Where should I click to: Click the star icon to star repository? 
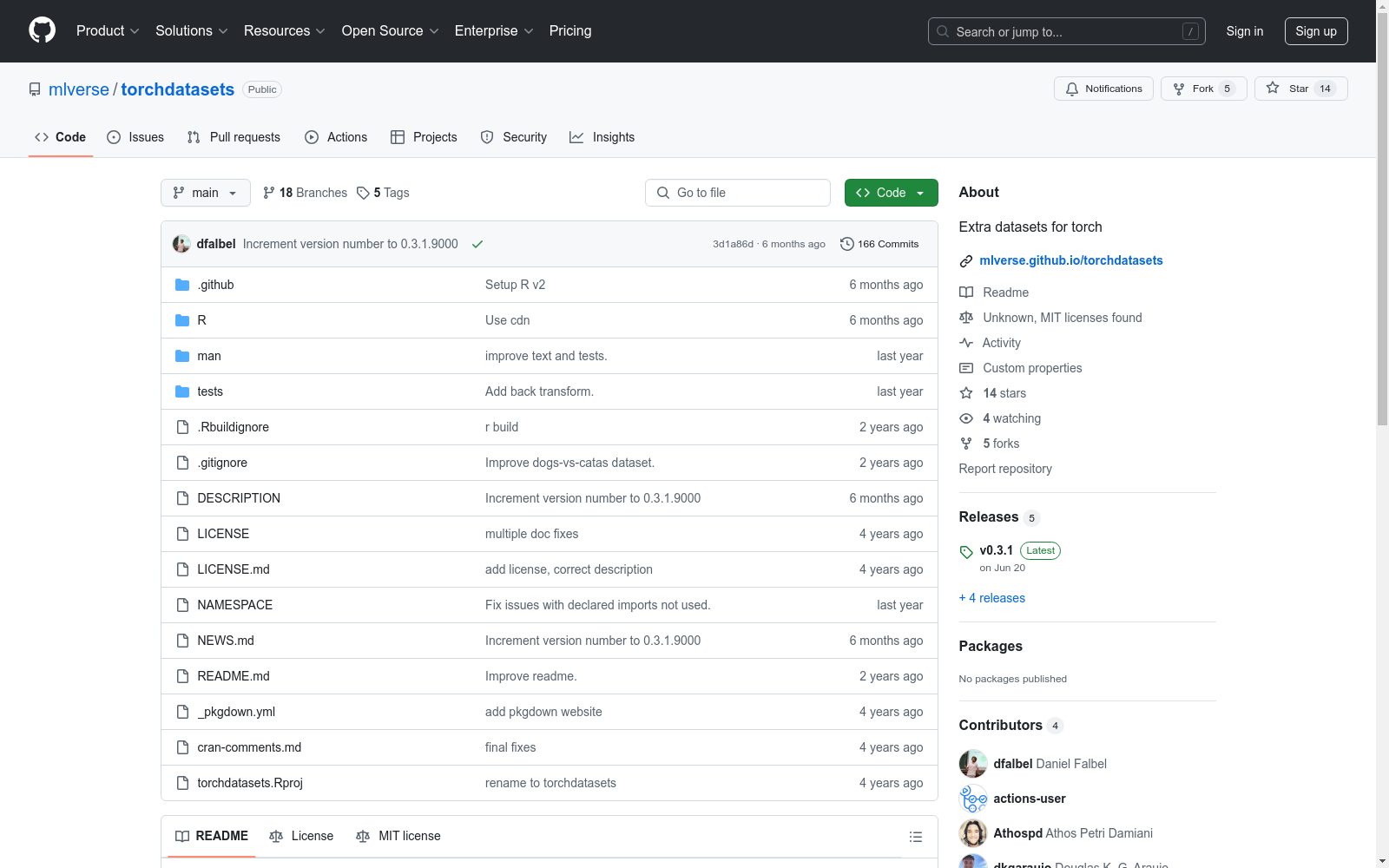1273,88
